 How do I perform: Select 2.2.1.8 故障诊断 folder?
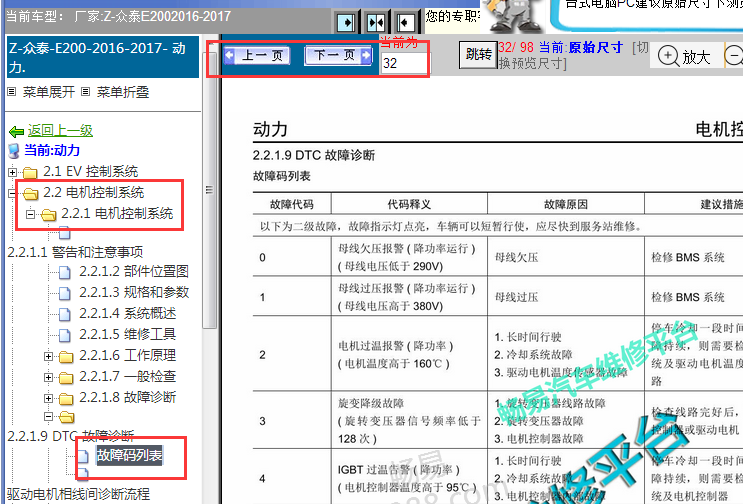point(127,397)
